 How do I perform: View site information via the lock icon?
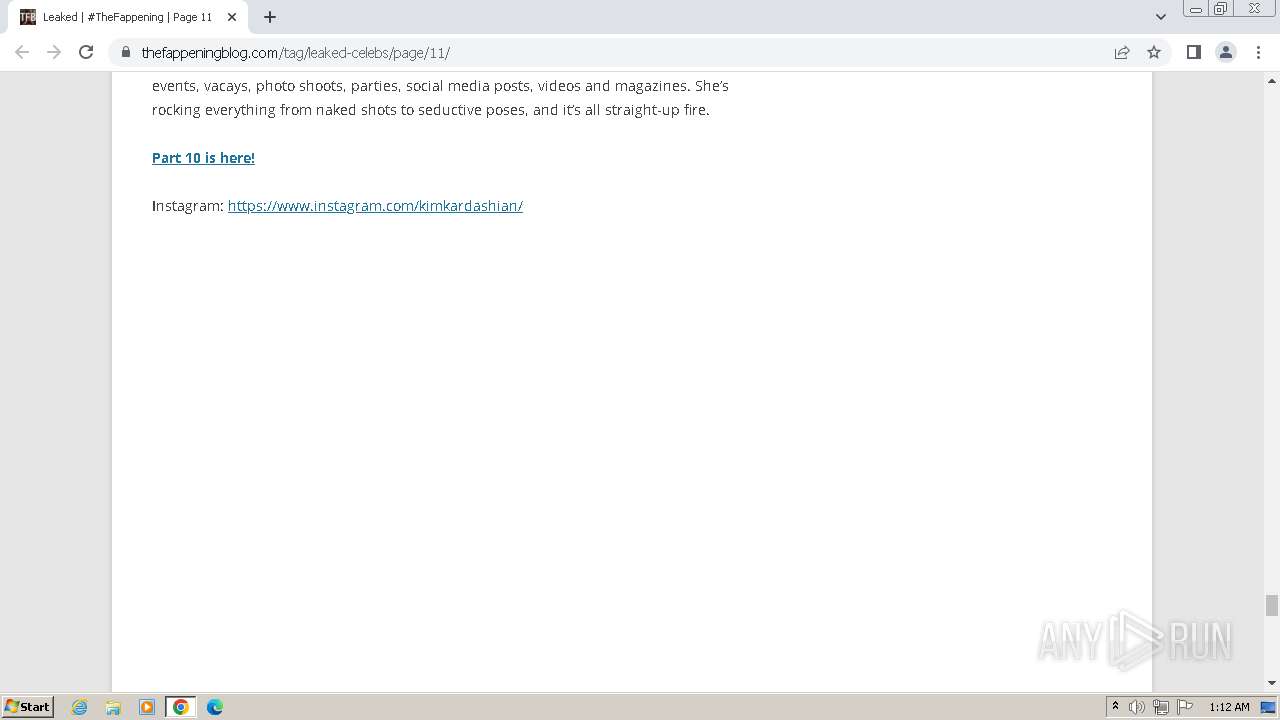click(126, 52)
